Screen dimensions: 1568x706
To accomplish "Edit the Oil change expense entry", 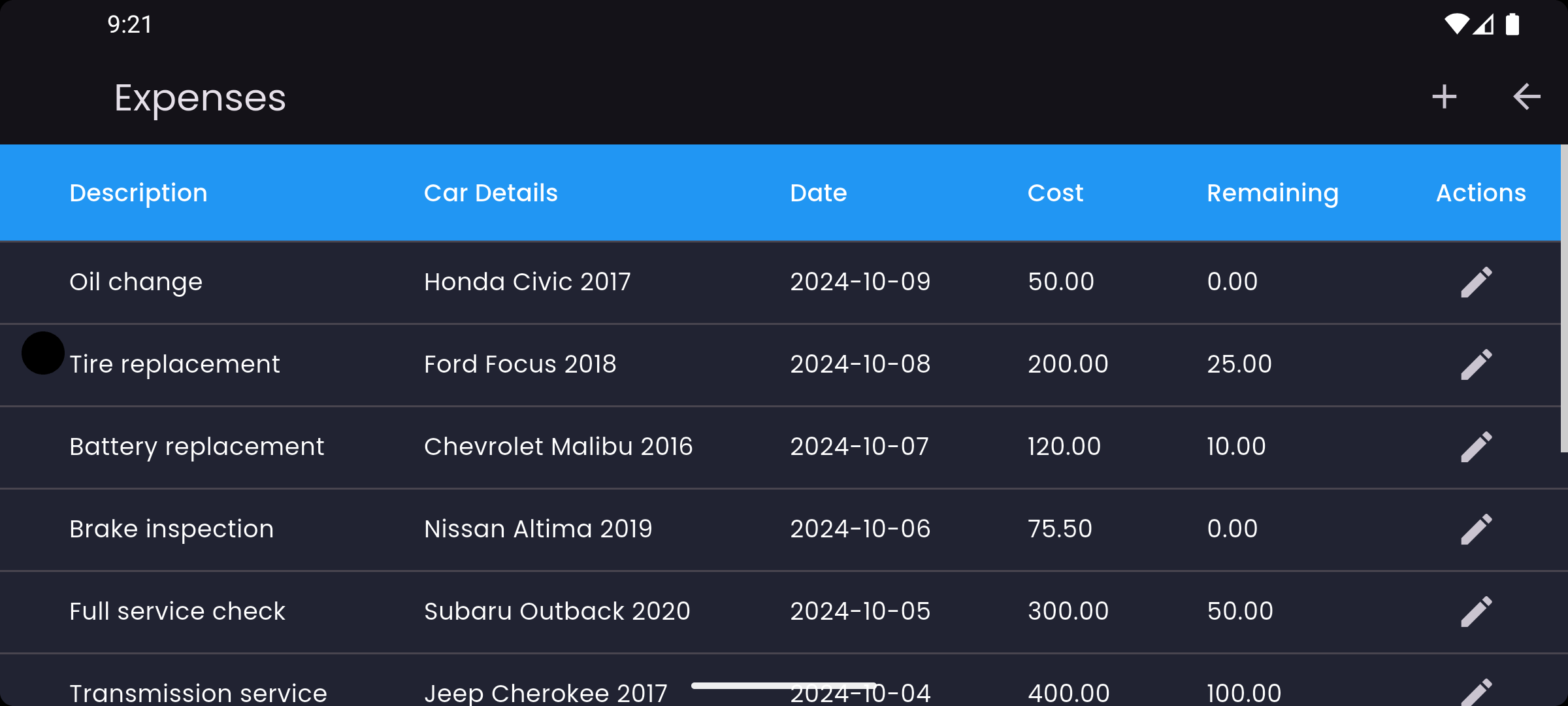I will pos(1477,280).
